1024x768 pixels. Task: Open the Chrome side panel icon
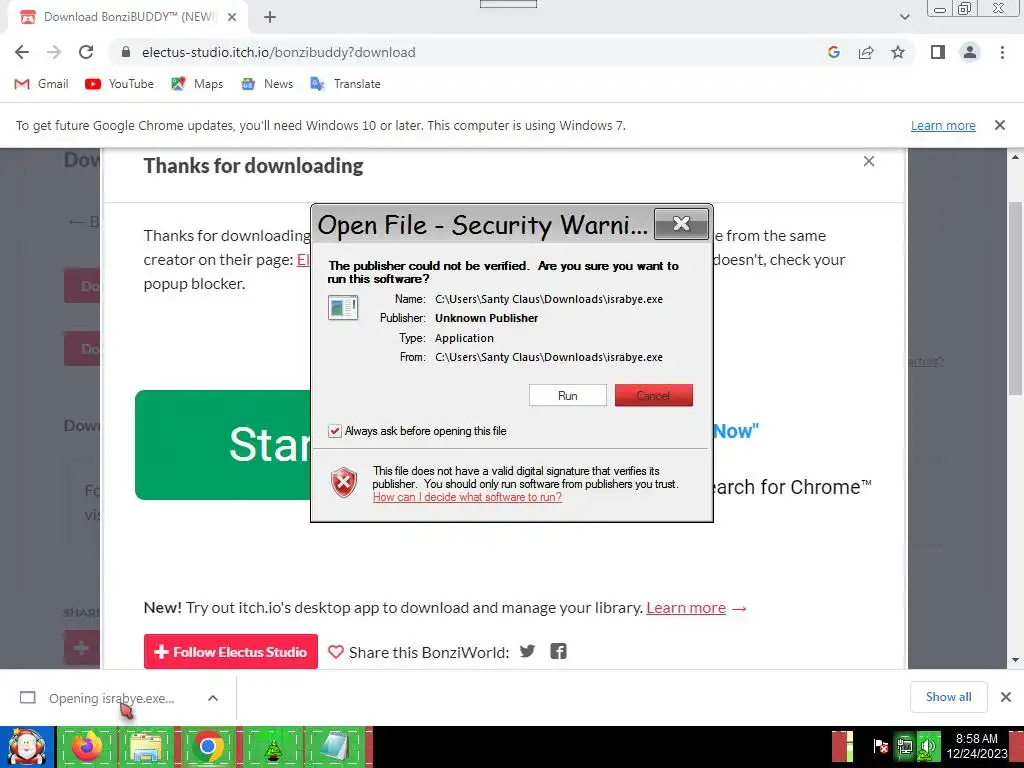938,52
